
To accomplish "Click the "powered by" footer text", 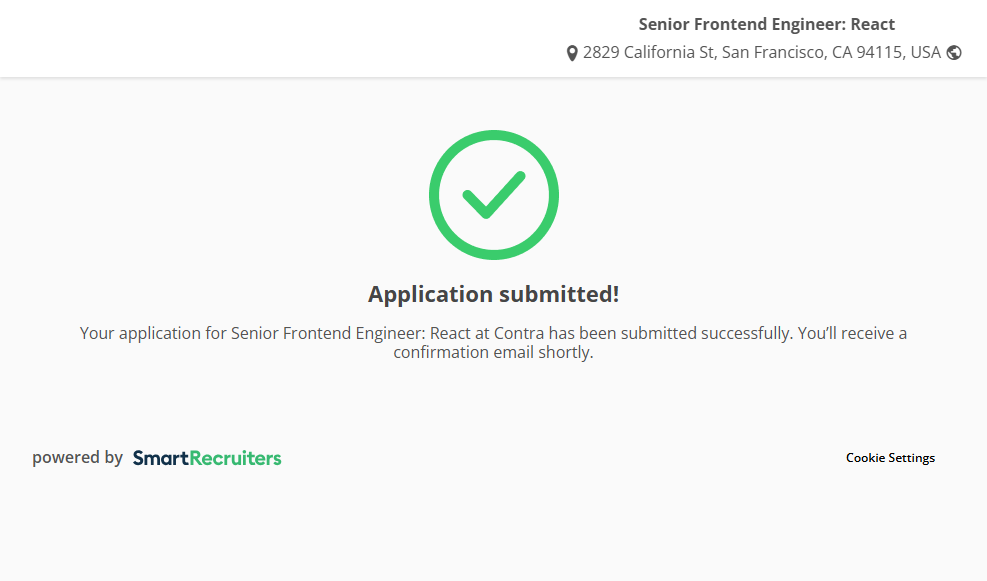I will (x=77, y=458).
